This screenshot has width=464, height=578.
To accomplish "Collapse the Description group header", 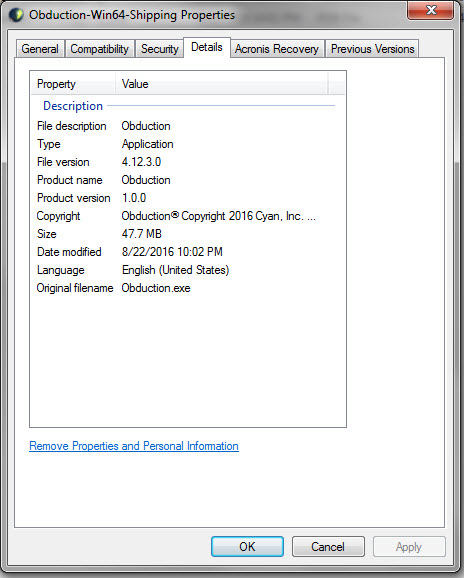I will 73,106.
